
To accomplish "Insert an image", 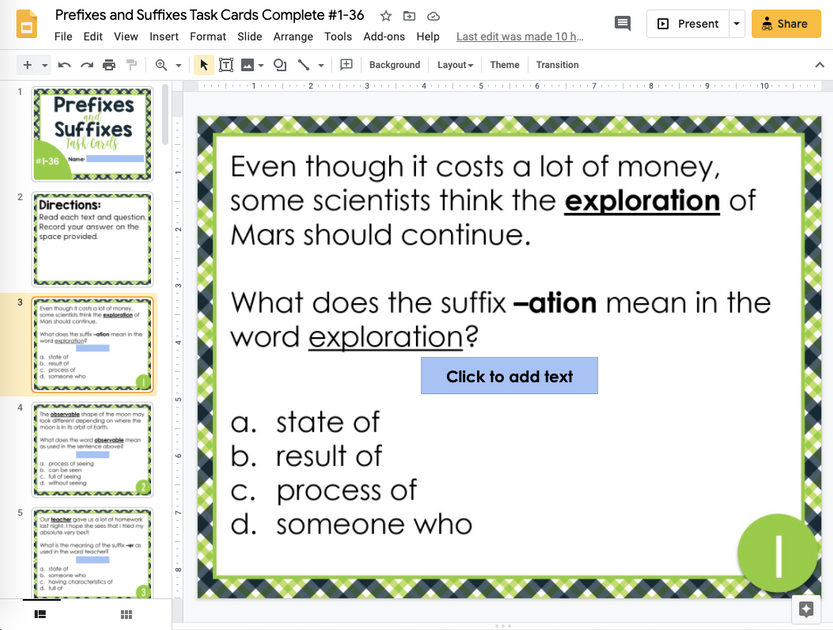I will (248, 65).
